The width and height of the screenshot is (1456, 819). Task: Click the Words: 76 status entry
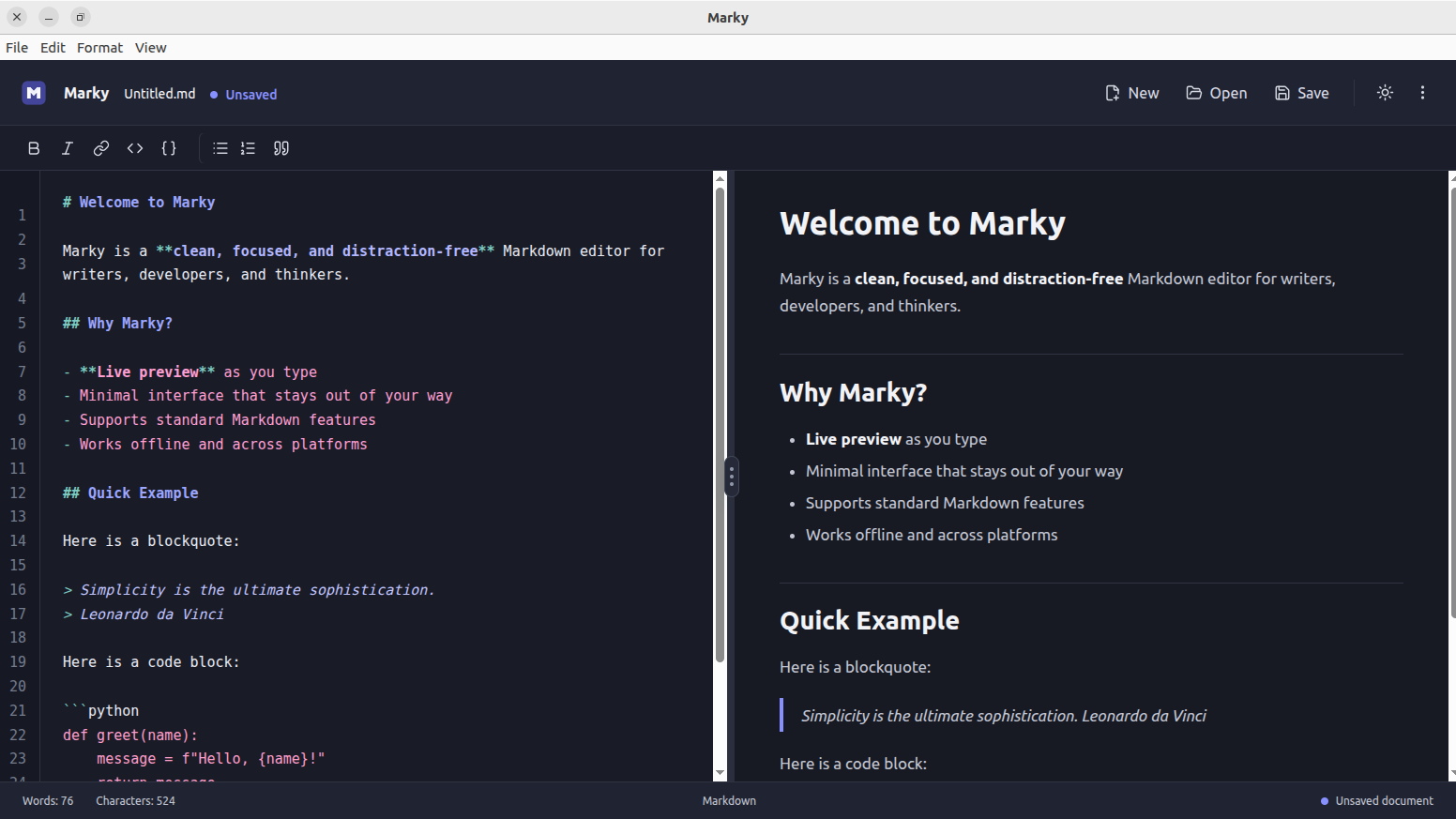coord(48,801)
